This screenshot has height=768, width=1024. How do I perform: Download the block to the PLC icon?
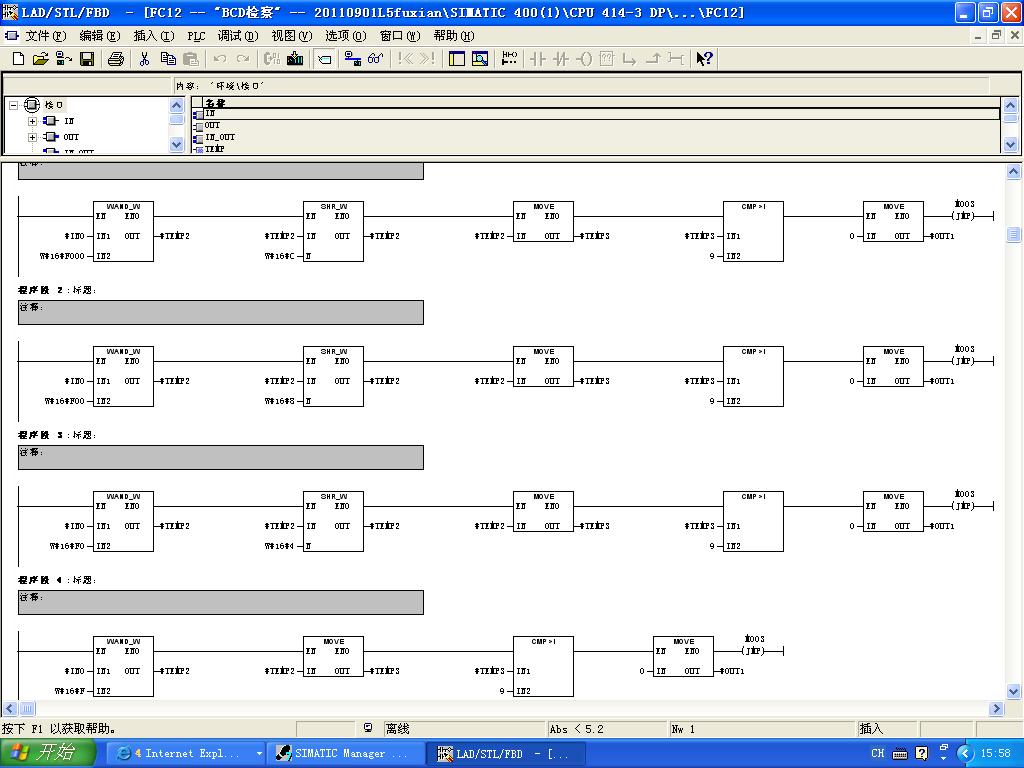[295, 59]
